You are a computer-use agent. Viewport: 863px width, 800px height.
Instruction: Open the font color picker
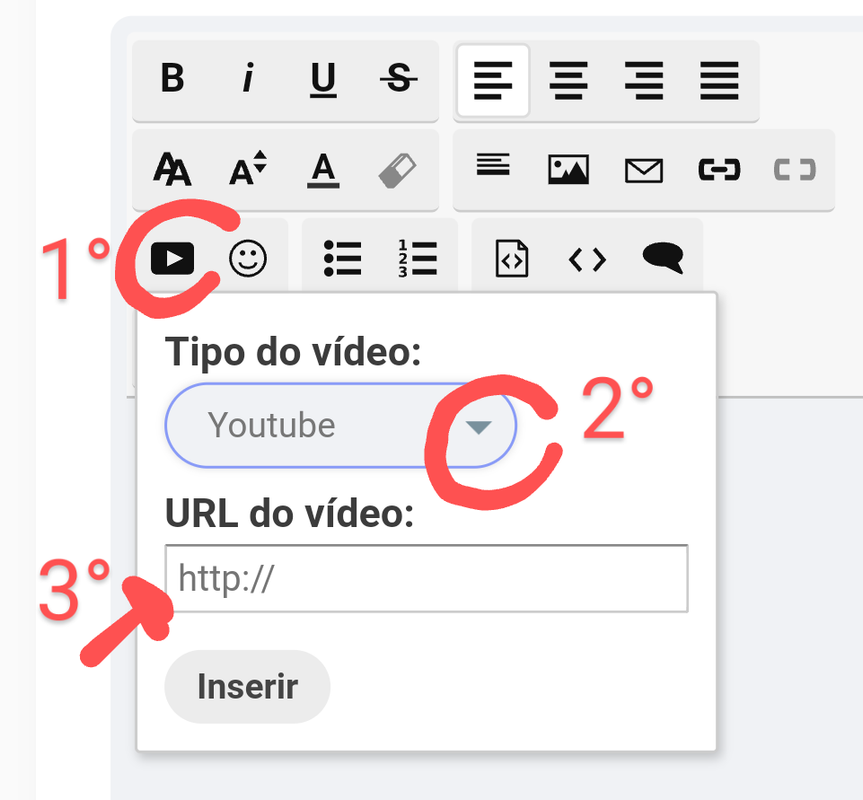(323, 169)
